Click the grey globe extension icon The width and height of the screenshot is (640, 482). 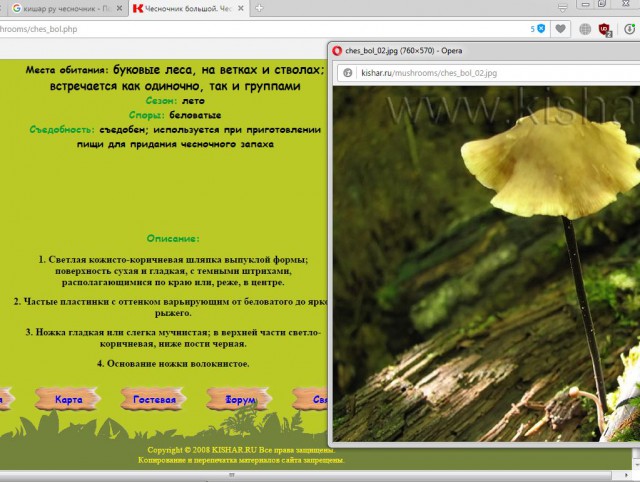585,29
